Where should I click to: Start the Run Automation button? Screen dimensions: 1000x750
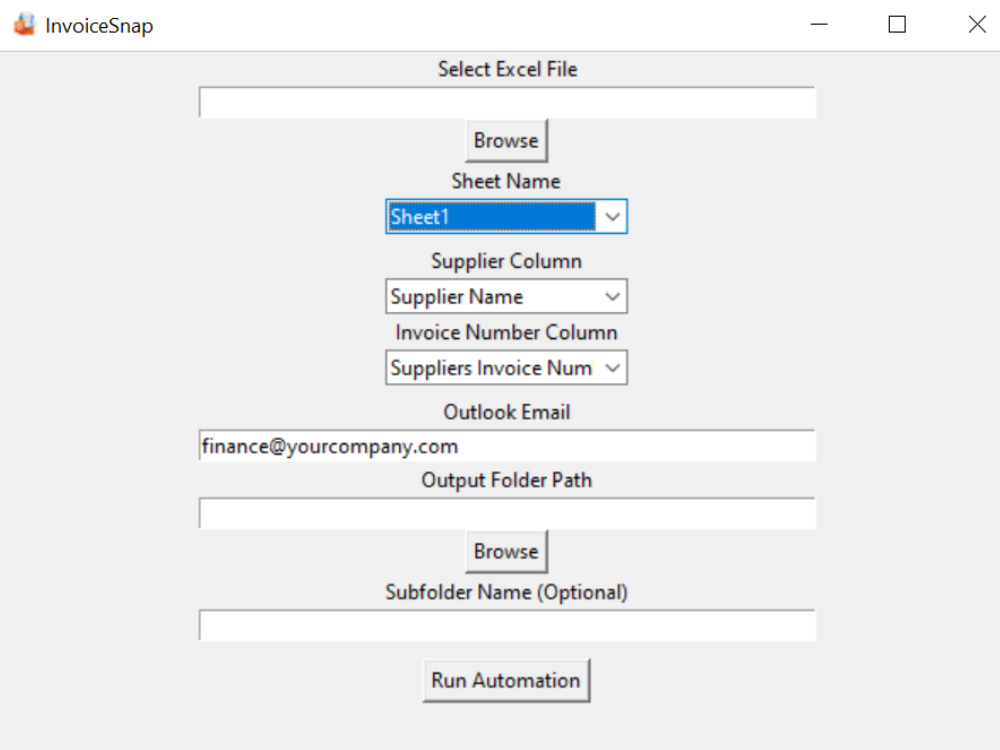click(506, 680)
